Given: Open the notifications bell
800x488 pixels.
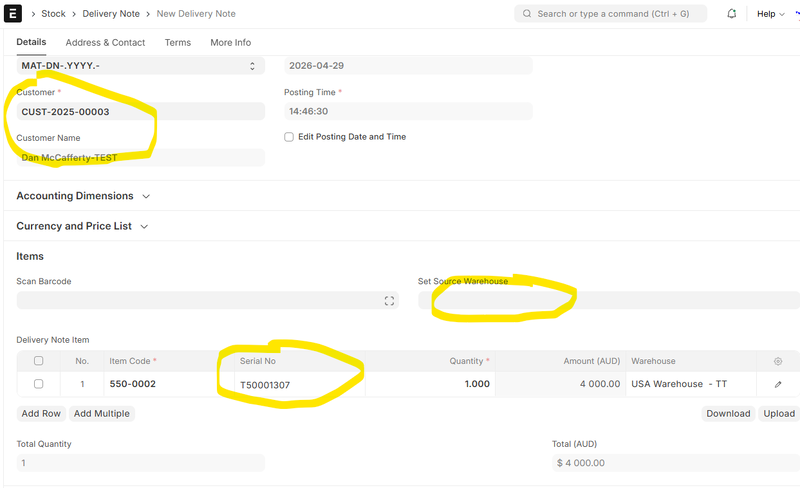Looking at the screenshot, I should pyautogui.click(x=731, y=14).
